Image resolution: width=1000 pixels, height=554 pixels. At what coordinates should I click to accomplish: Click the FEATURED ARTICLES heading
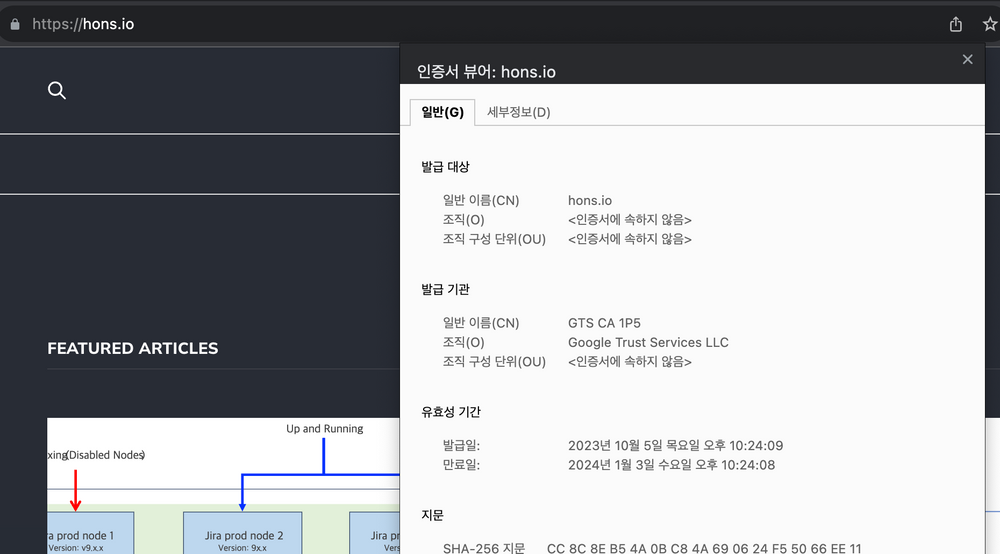133,348
